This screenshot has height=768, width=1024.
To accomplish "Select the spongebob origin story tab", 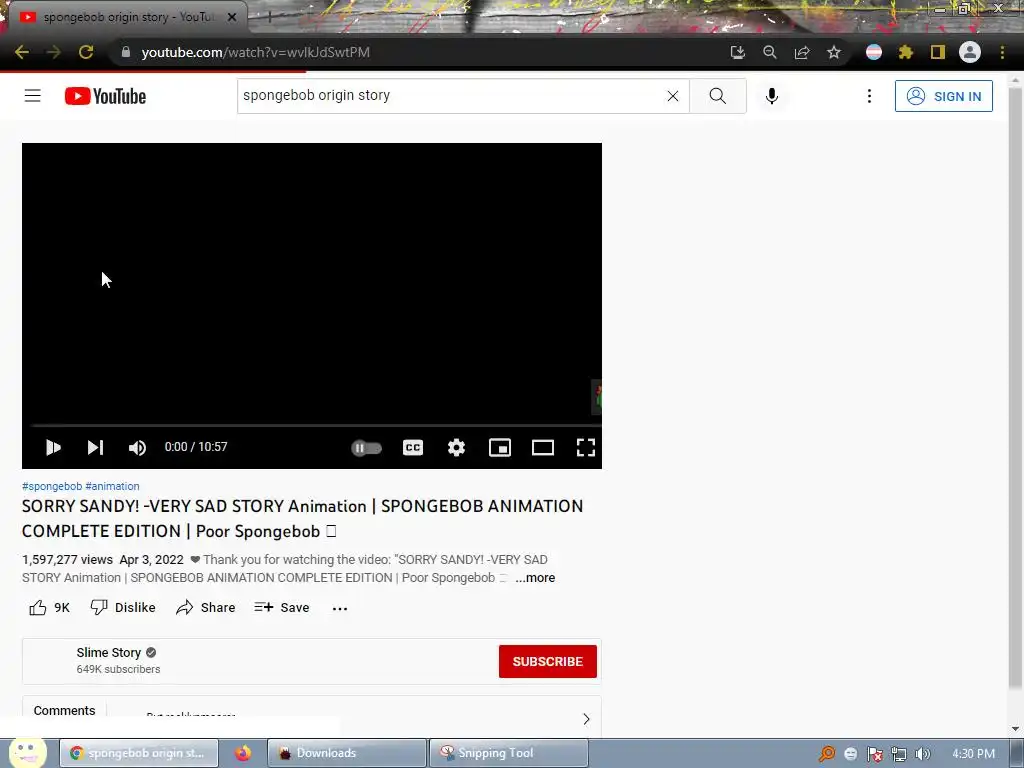I will pyautogui.click(x=127, y=17).
